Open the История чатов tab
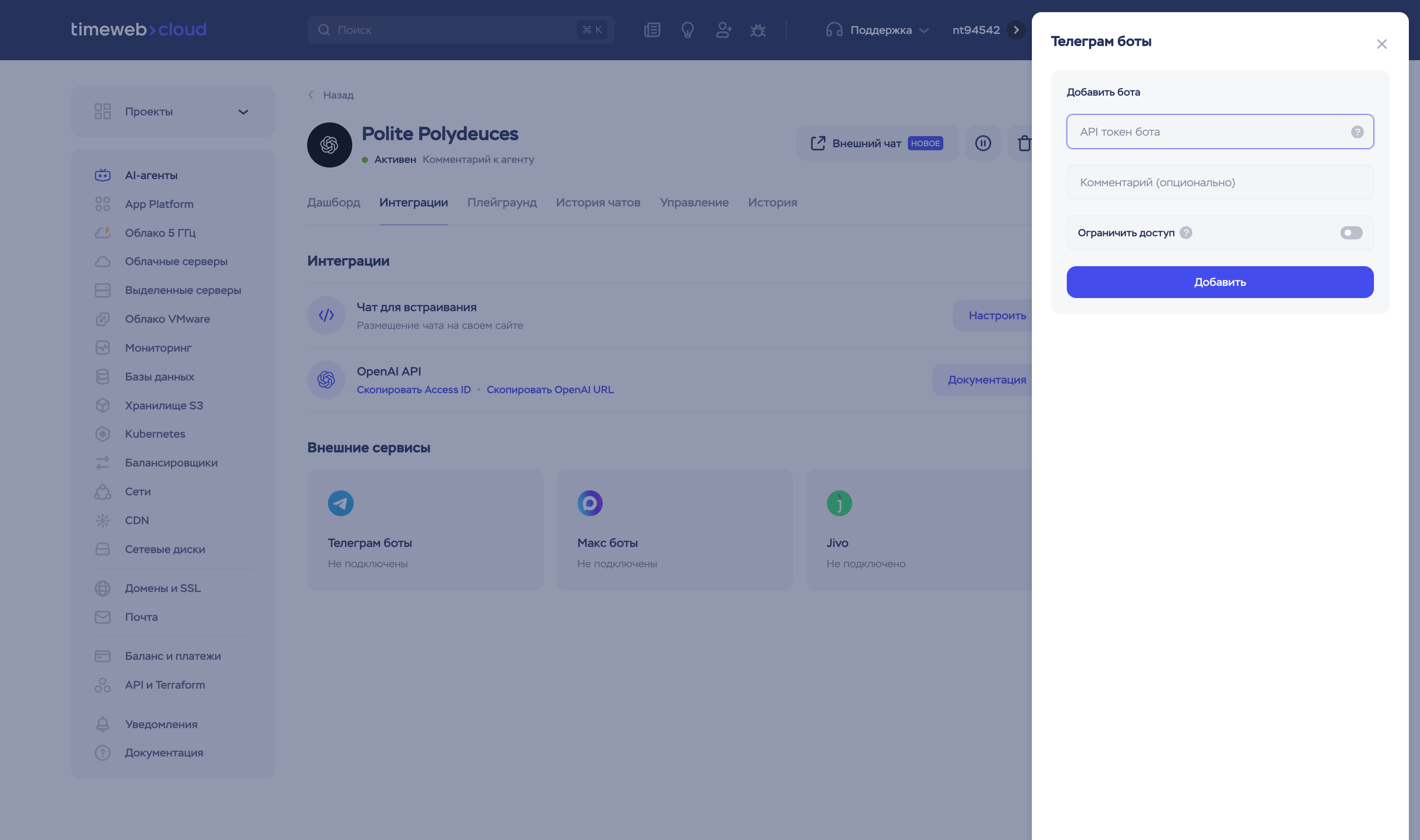 (598, 202)
